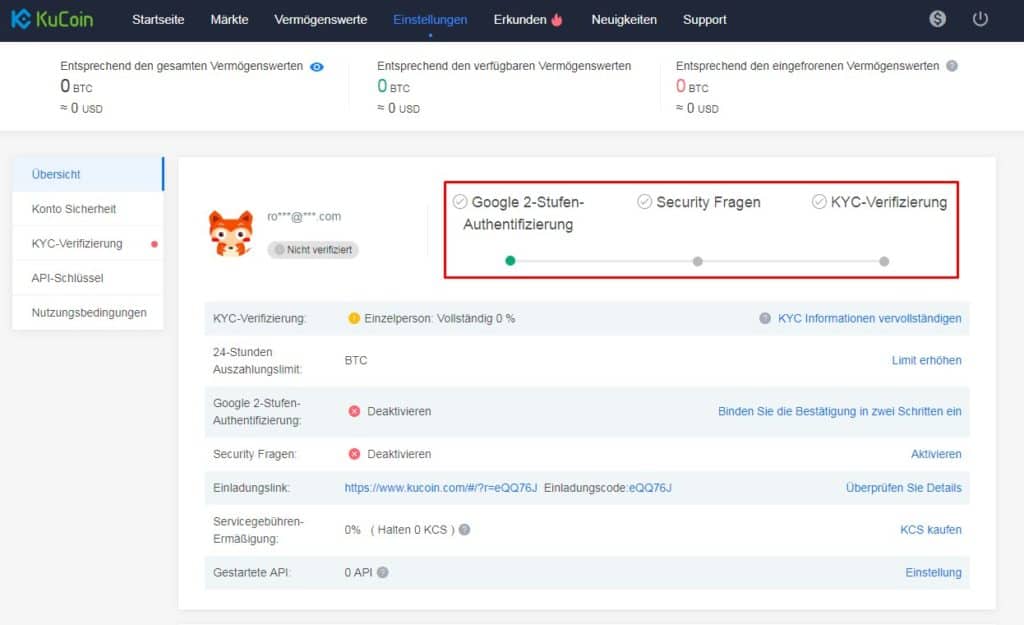Click help icon beside 0 API
The image size is (1024, 625).
click(x=383, y=573)
